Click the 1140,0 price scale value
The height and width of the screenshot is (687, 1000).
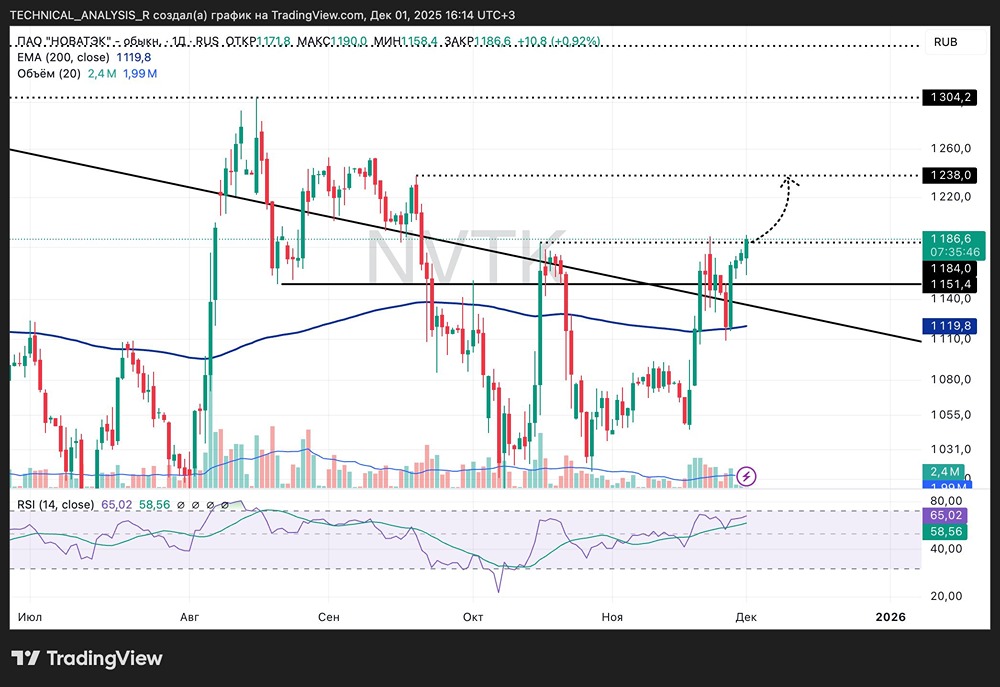click(x=950, y=299)
